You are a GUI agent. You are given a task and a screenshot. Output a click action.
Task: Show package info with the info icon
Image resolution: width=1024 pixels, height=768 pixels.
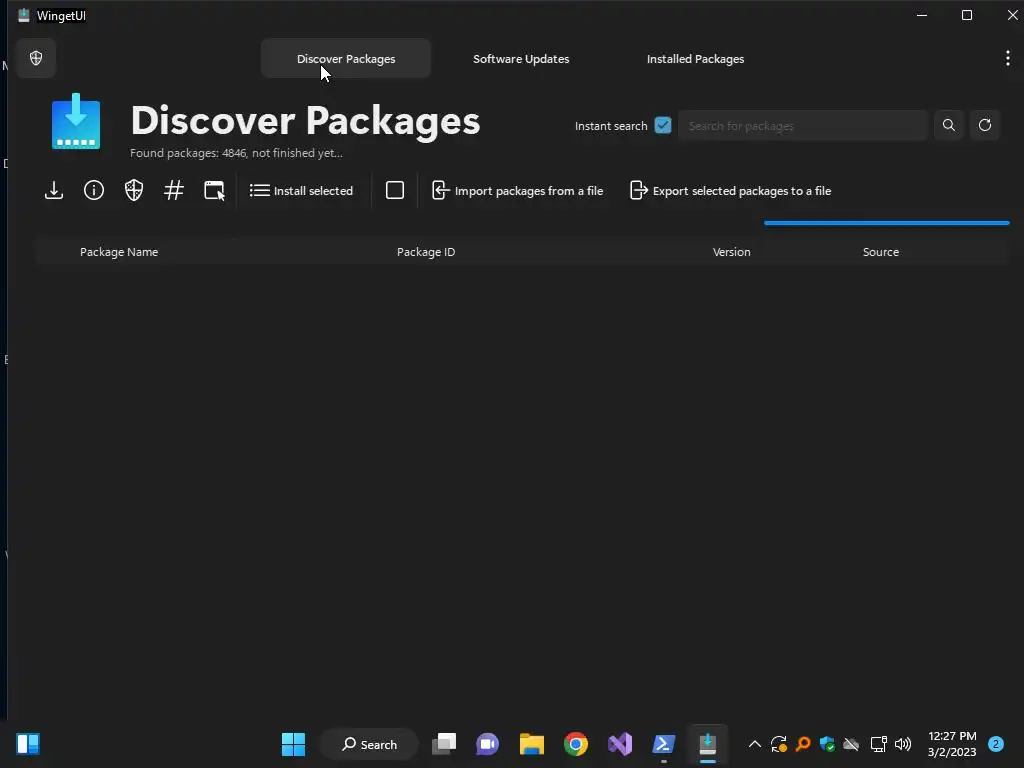point(93,190)
